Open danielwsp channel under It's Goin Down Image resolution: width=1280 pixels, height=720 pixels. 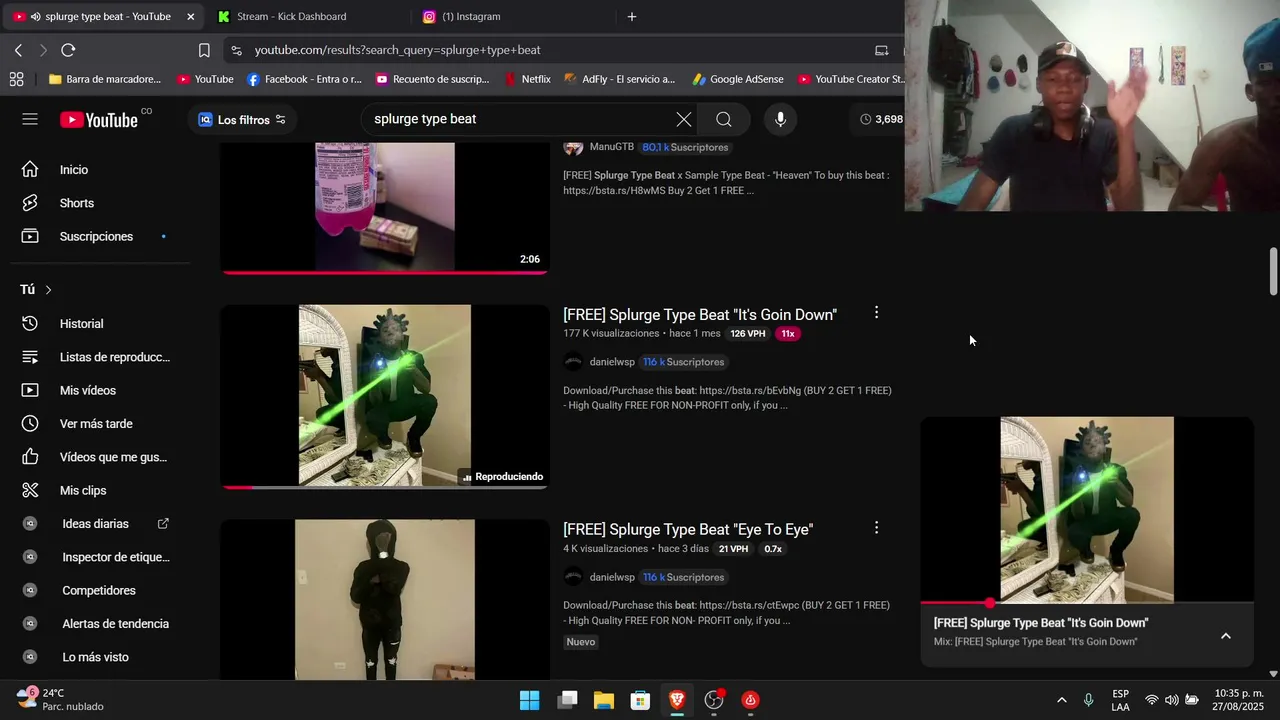coord(611,362)
